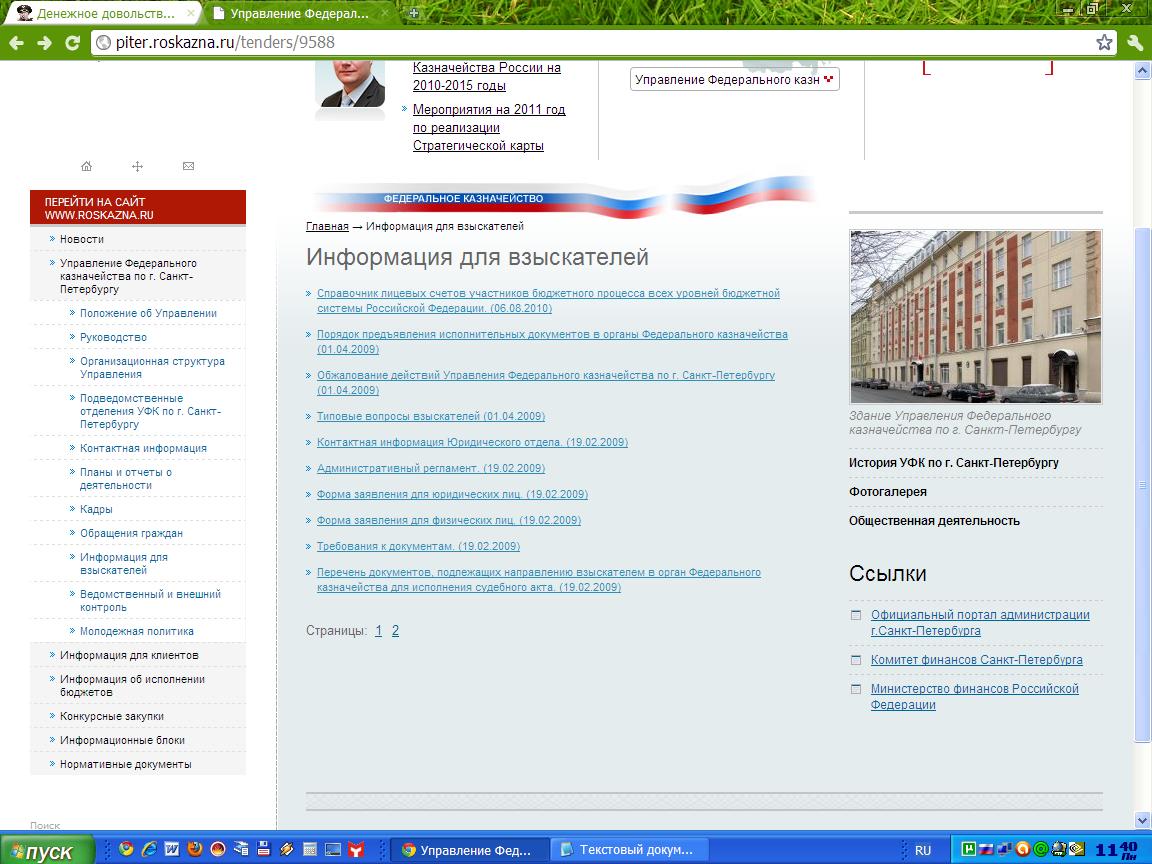Click the RU language indicator in taskbar
Viewport: 1152px width, 864px height.
pyautogui.click(x=922, y=850)
